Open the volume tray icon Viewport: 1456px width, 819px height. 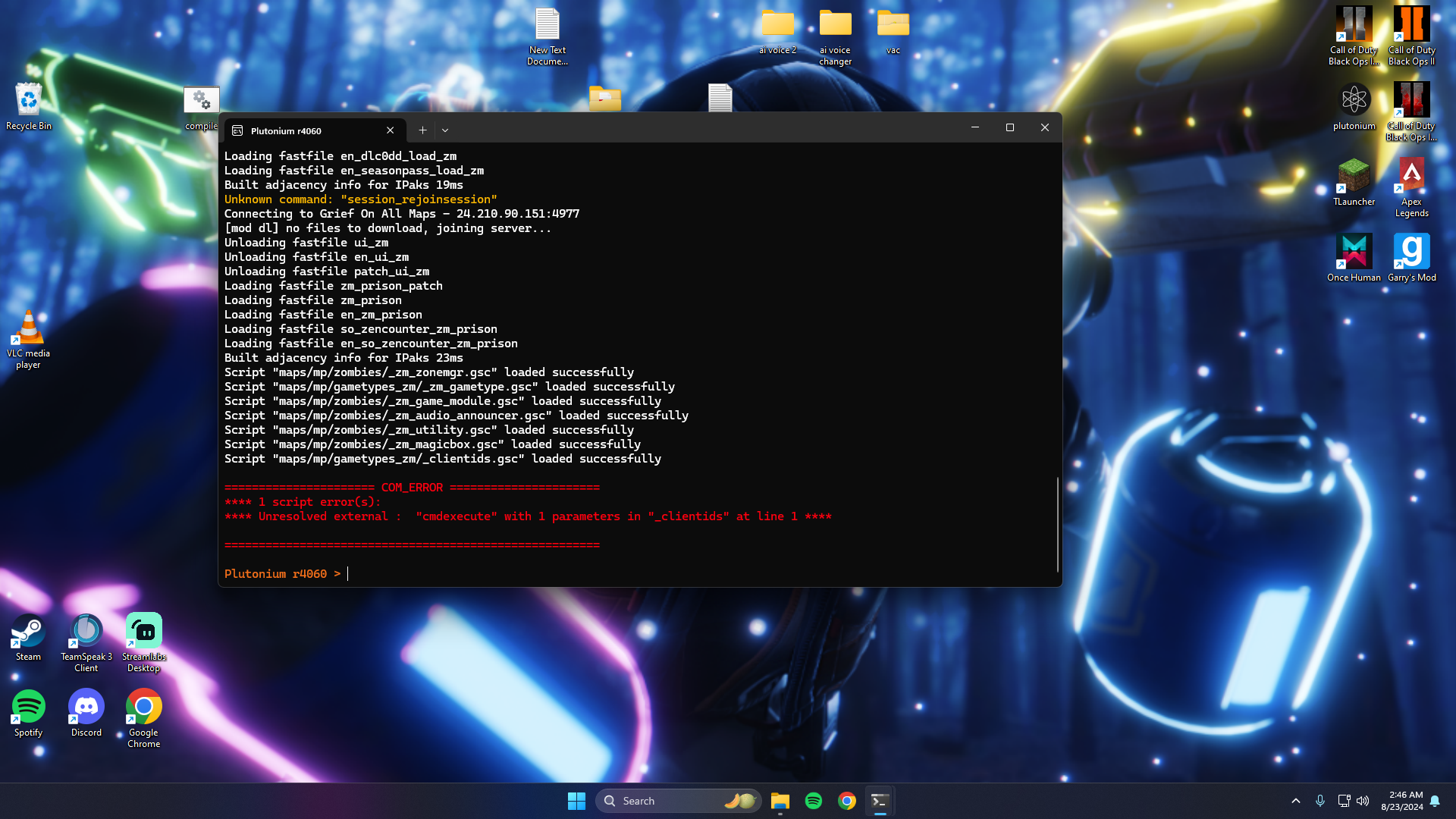[1363, 801]
